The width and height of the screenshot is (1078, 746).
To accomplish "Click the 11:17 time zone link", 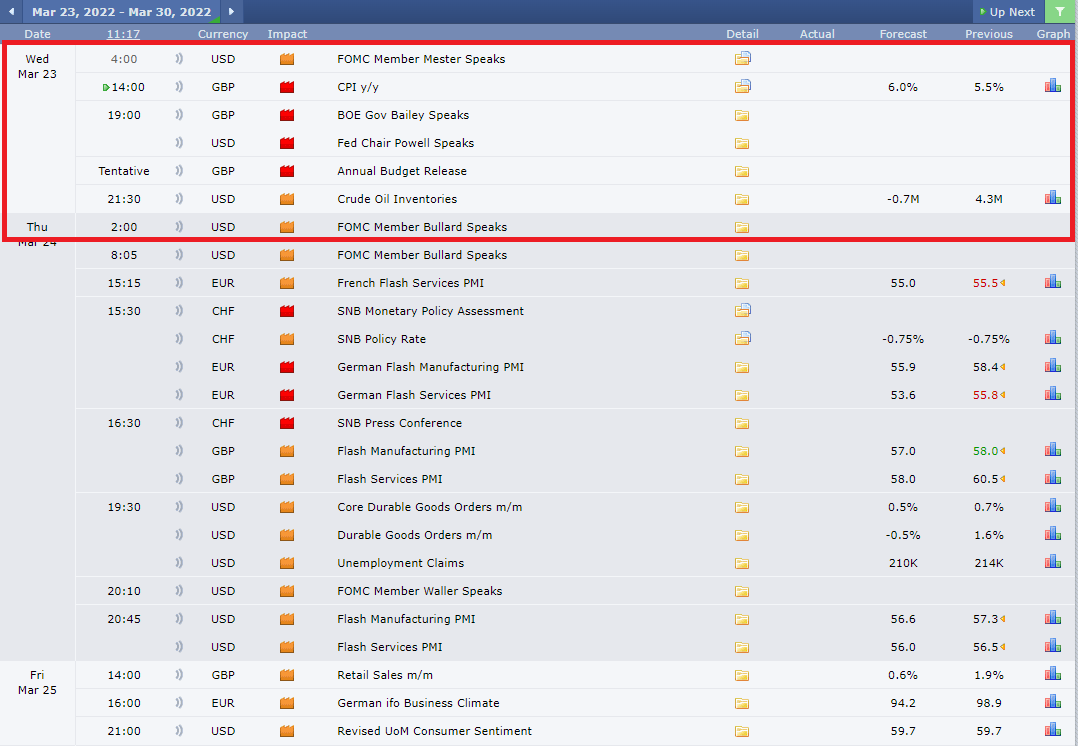I will pyautogui.click(x=123, y=34).
